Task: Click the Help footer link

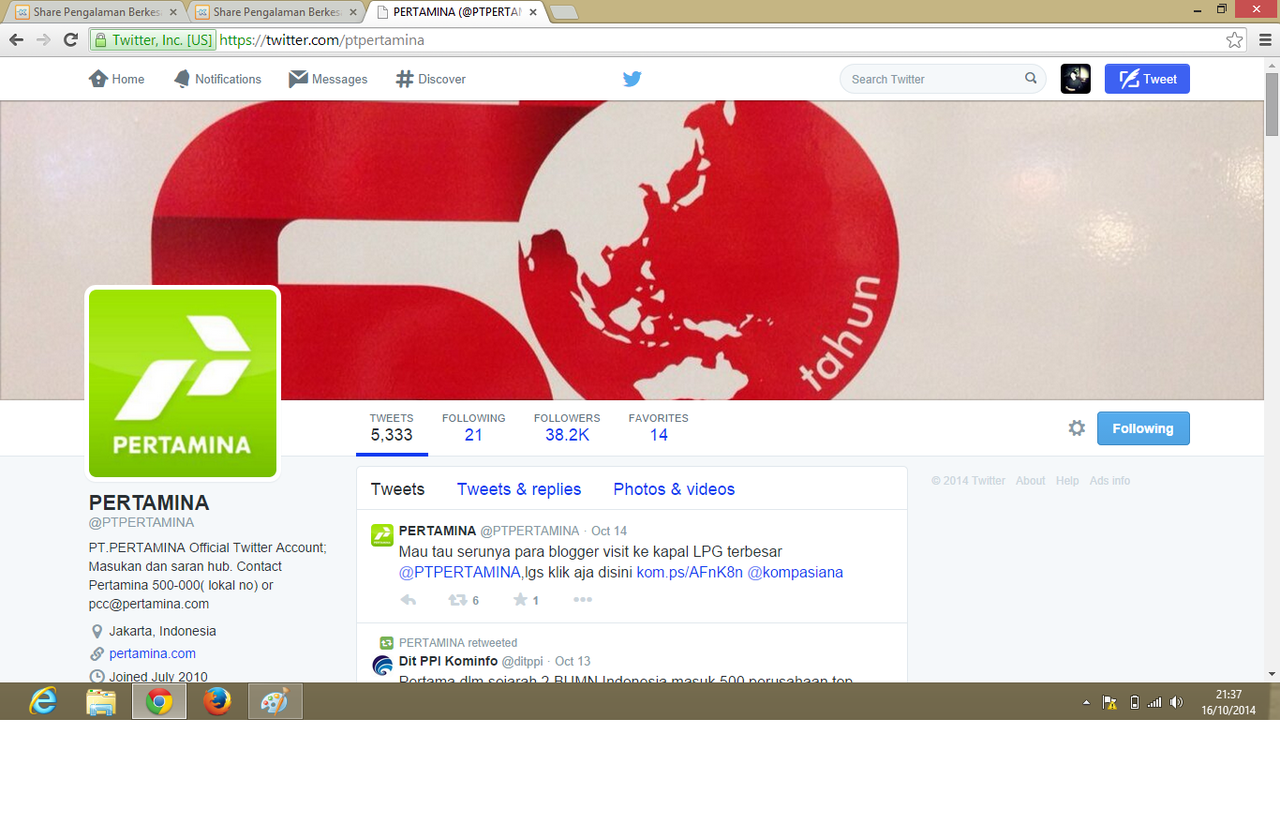Action: click(1068, 481)
